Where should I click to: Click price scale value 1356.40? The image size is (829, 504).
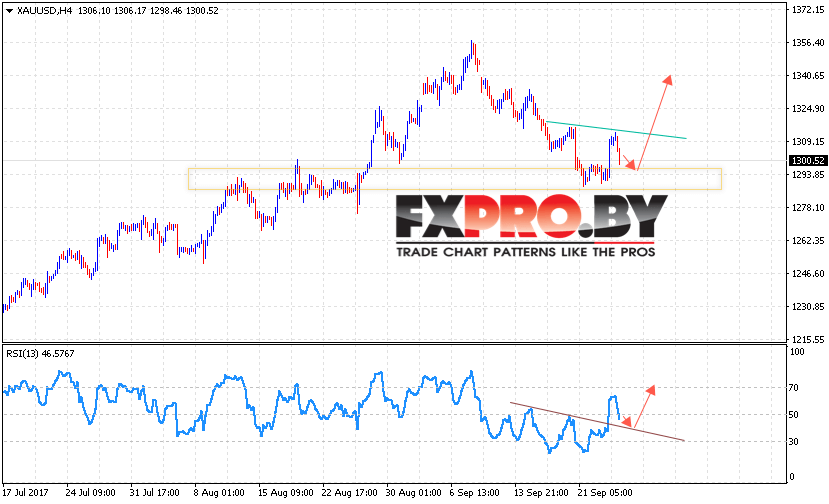(808, 42)
